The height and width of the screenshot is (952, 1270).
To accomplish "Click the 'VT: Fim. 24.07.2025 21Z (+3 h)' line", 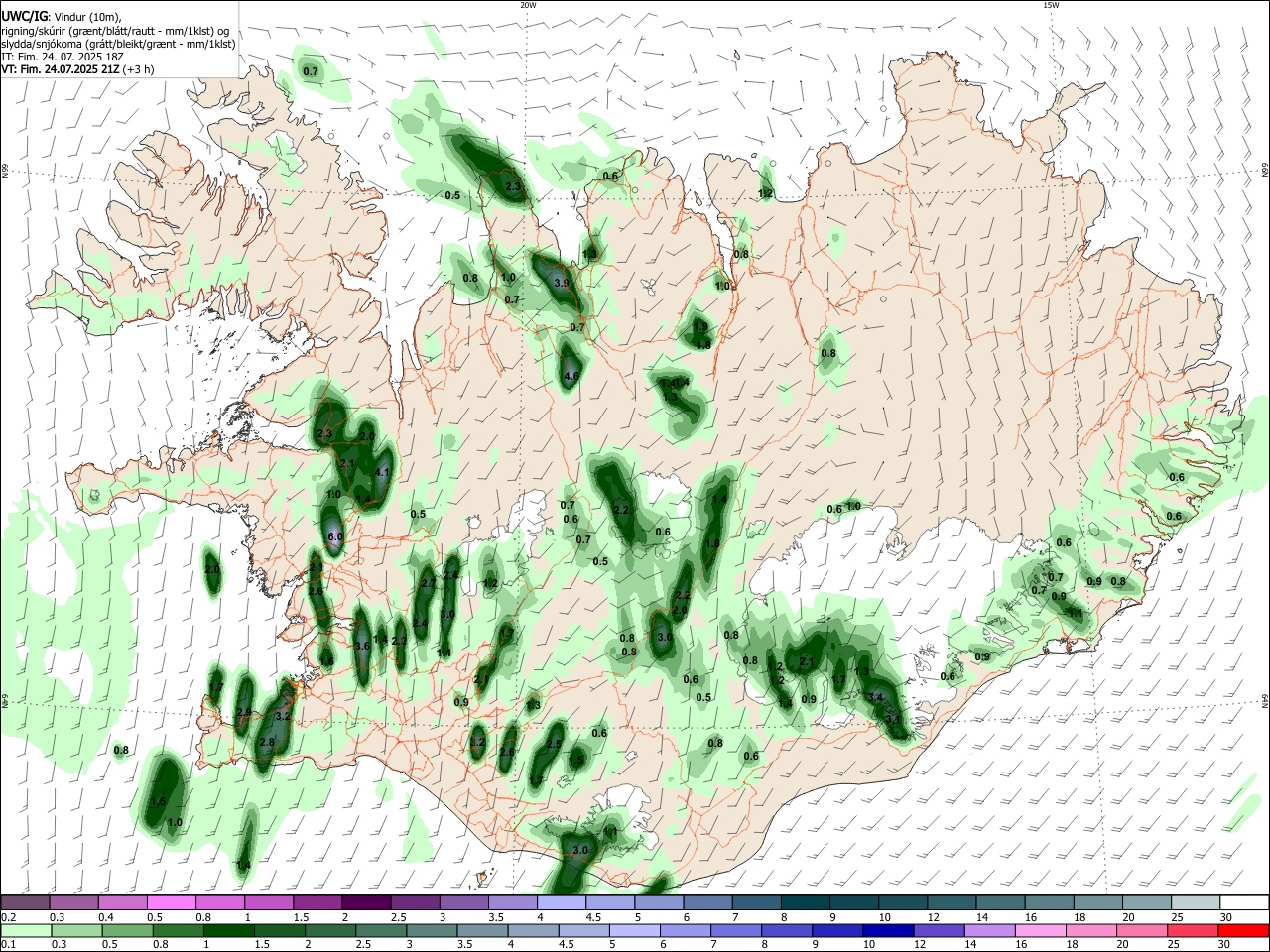I will pyautogui.click(x=77, y=69).
